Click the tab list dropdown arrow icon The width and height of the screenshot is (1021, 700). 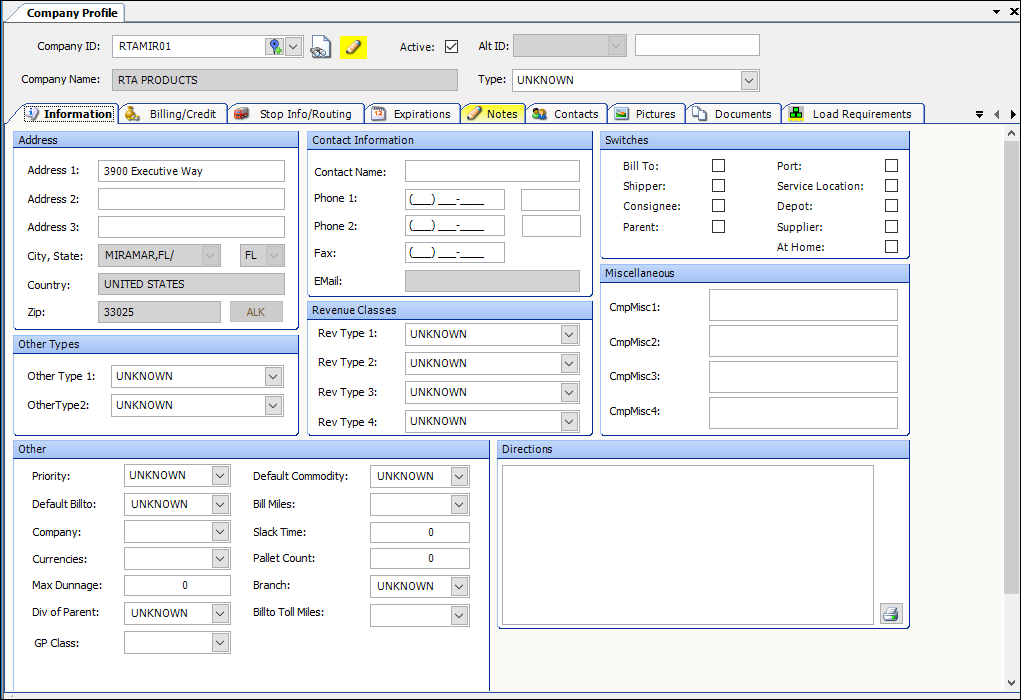[x=979, y=115]
